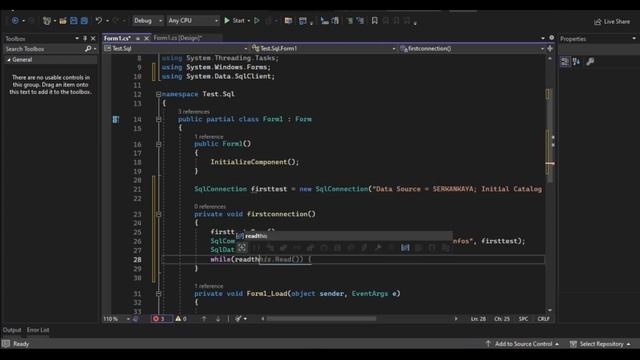640x360 pixels.
Task: Open the Debug configuration dropdown
Action: [x=148, y=20]
